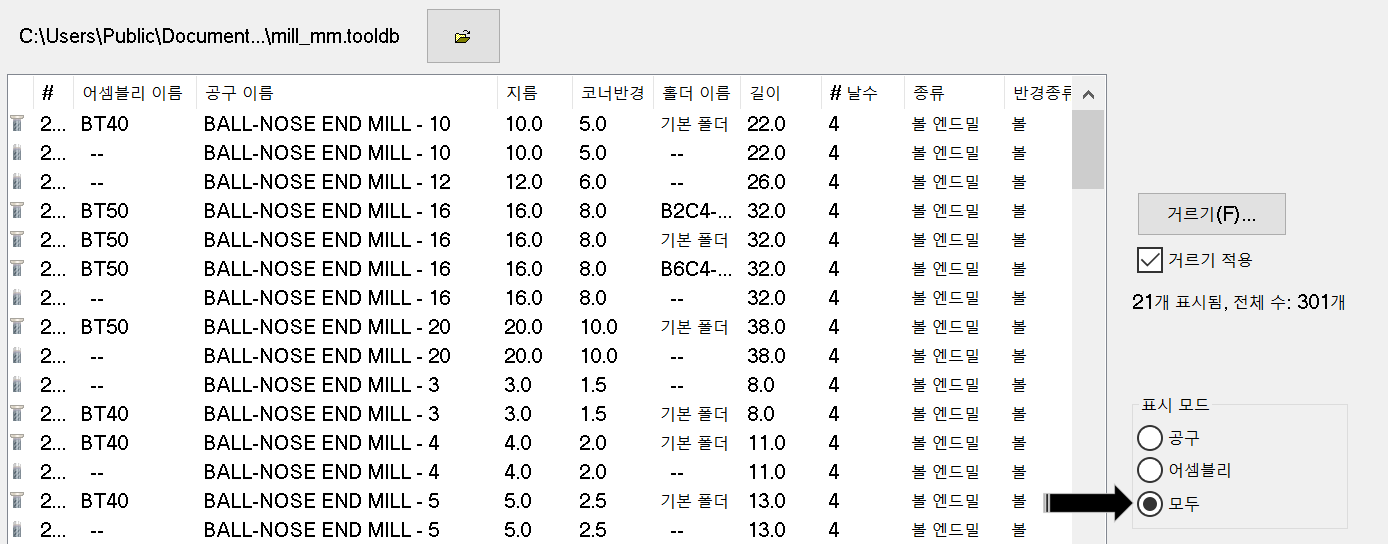Select the 어셈블리 display mode radio
This screenshot has width=1388, height=544.
click(1150, 470)
